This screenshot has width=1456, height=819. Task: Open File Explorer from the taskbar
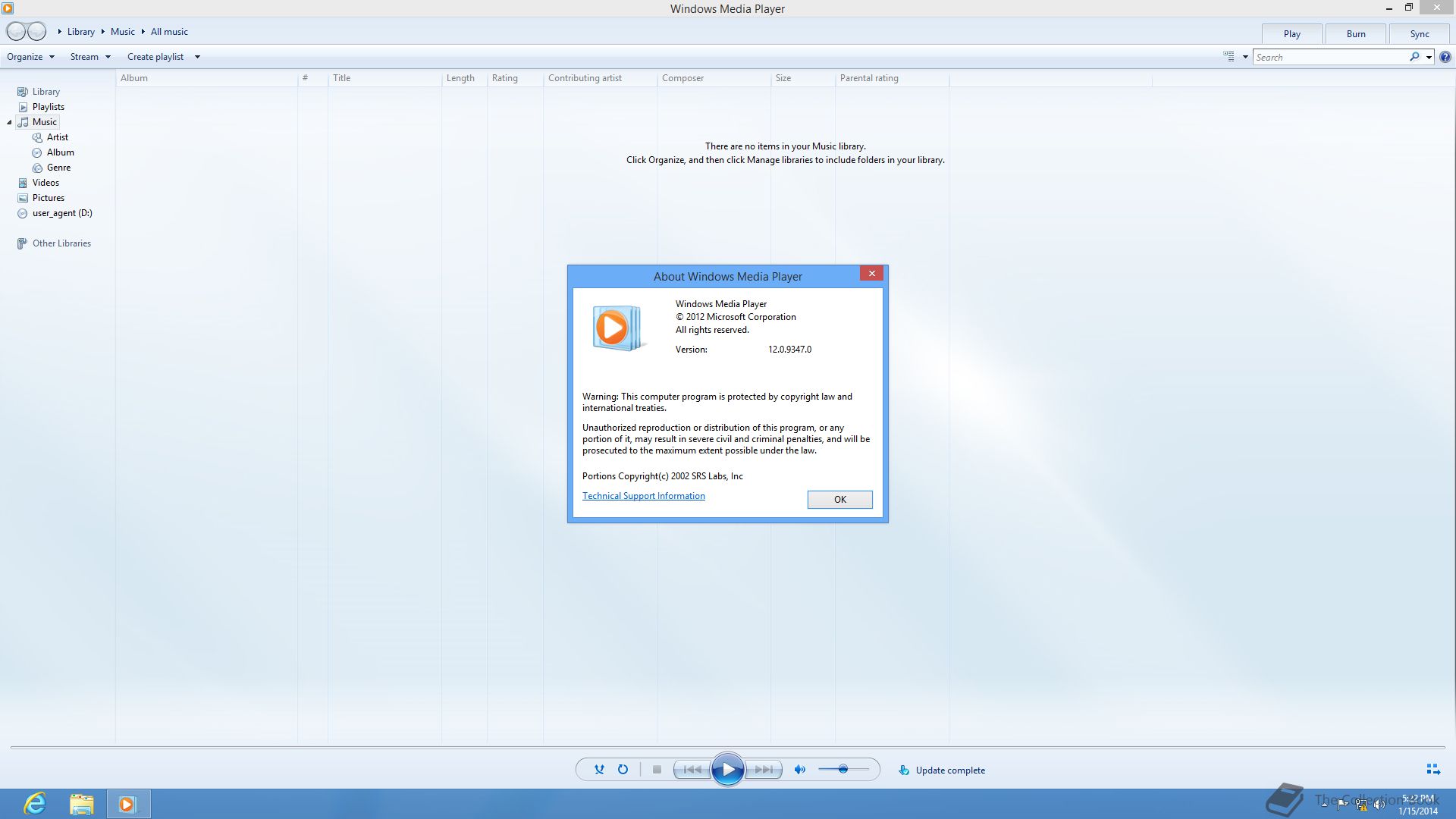(x=81, y=804)
